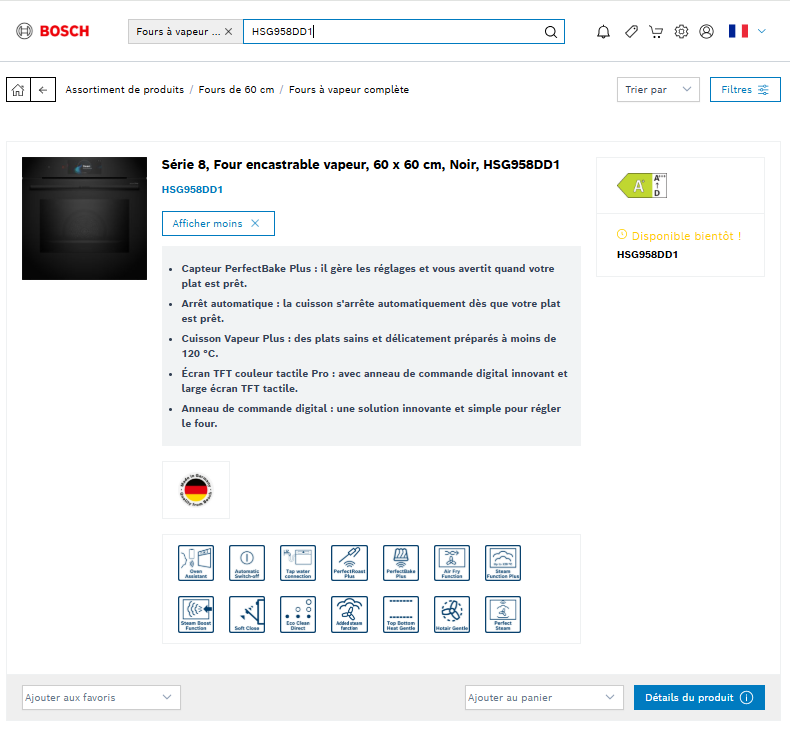
Task: Open the Filtres panel
Action: 745,90
